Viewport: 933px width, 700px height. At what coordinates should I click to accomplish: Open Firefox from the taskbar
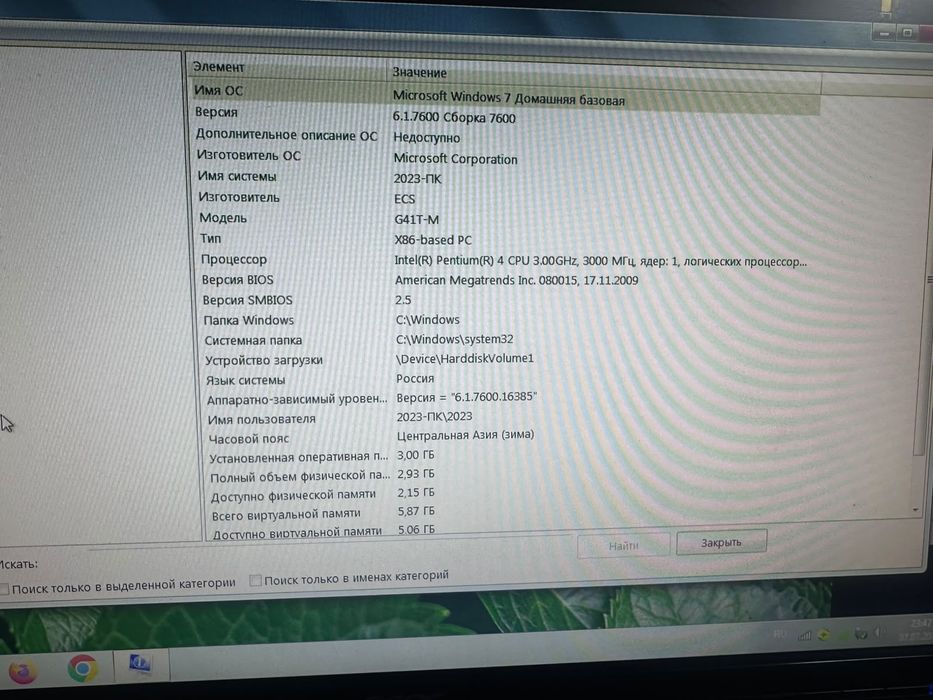[x=22, y=671]
